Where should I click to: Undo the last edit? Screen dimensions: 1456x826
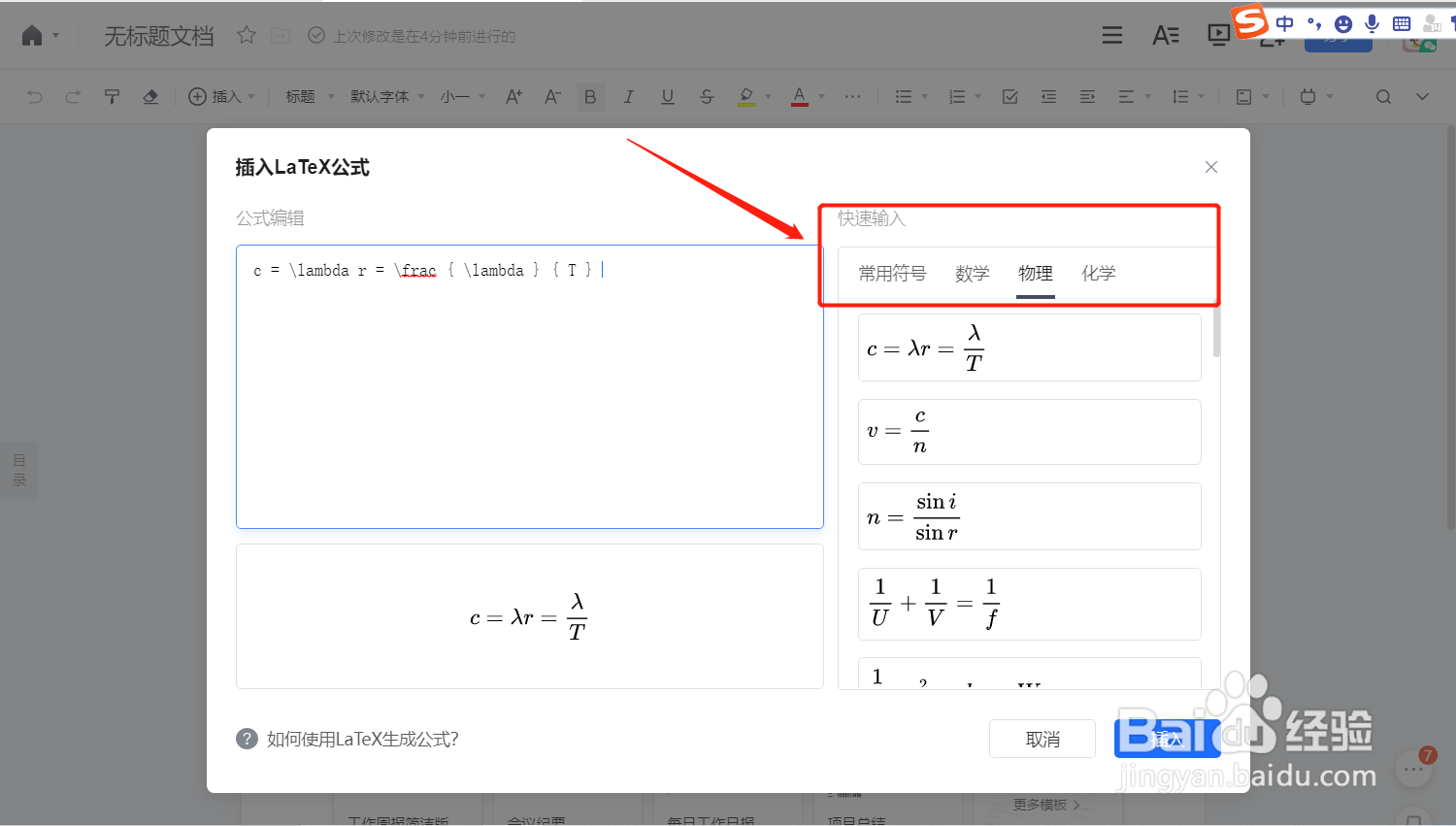pyautogui.click(x=35, y=96)
